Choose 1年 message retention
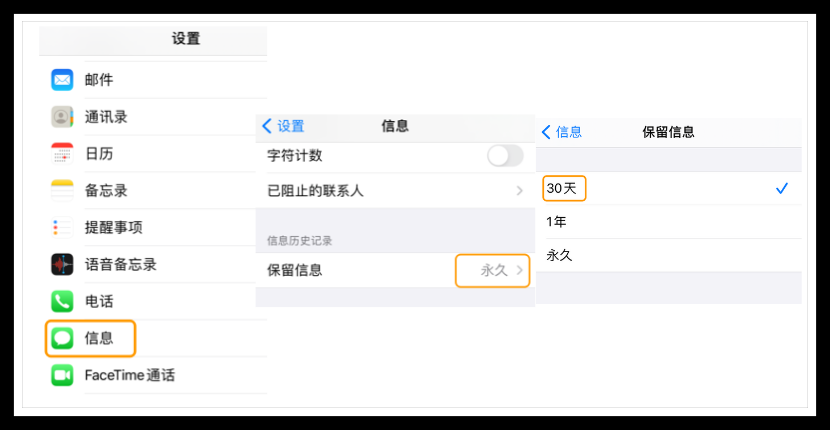The width and height of the screenshot is (830, 430). coord(557,222)
